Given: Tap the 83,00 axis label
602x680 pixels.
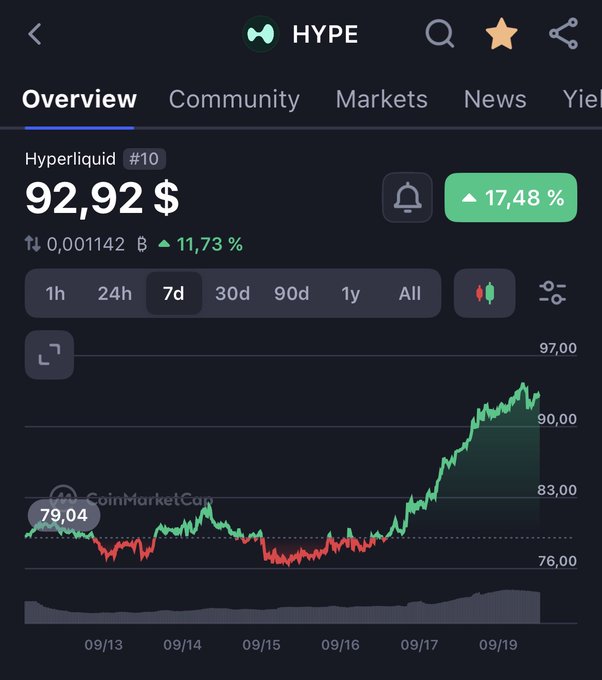Looking at the screenshot, I should coord(557,490).
